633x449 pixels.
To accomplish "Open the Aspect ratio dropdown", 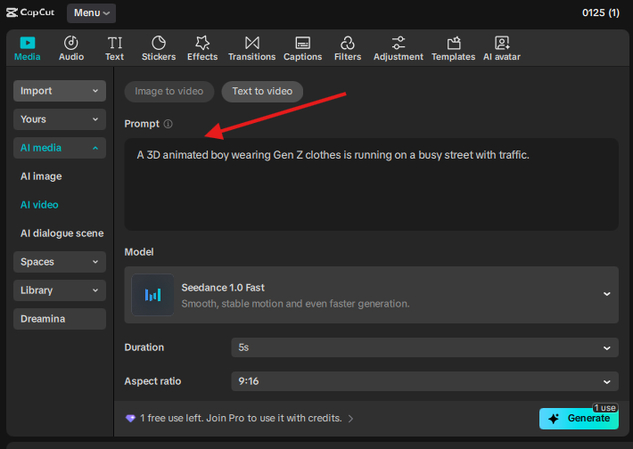I will click(x=424, y=381).
